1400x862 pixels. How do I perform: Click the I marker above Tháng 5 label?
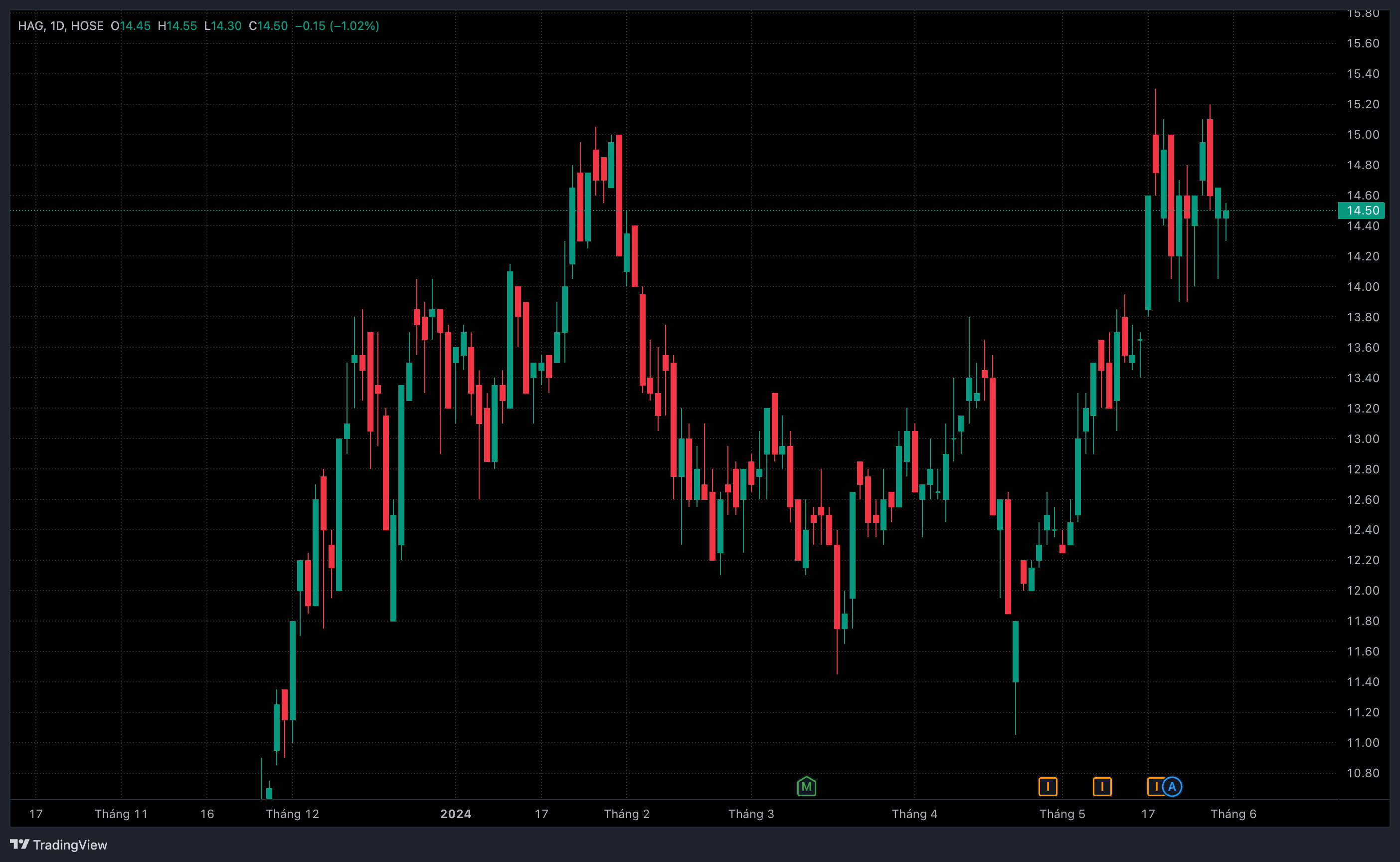coord(1048,787)
